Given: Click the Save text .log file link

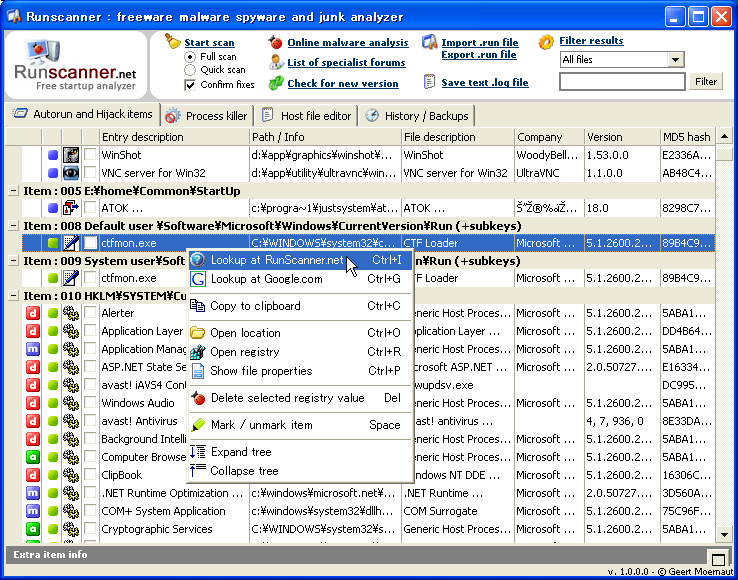Looking at the screenshot, I should pyautogui.click(x=485, y=83).
